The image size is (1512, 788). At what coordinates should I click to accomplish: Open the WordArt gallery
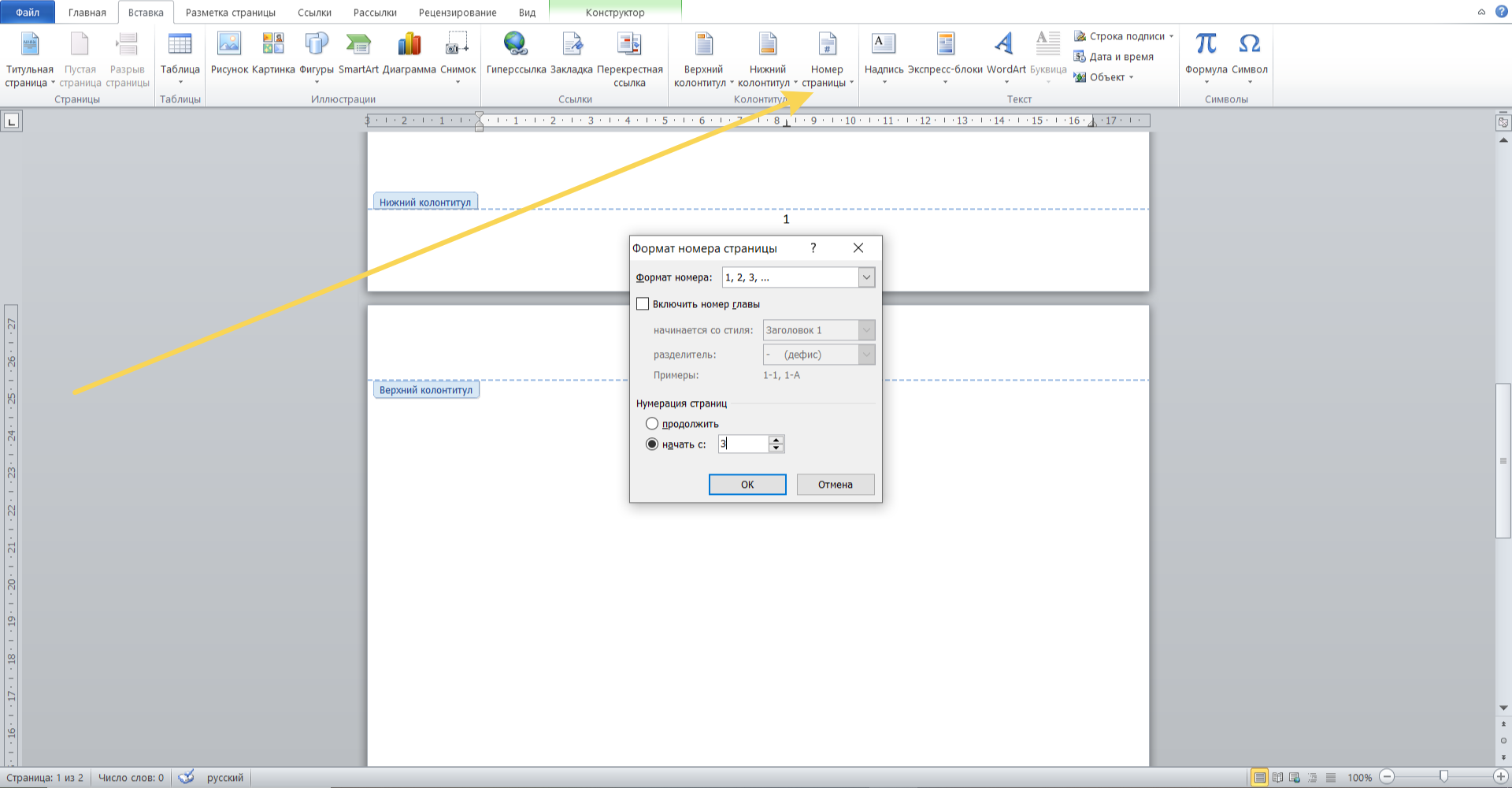[x=1006, y=45]
